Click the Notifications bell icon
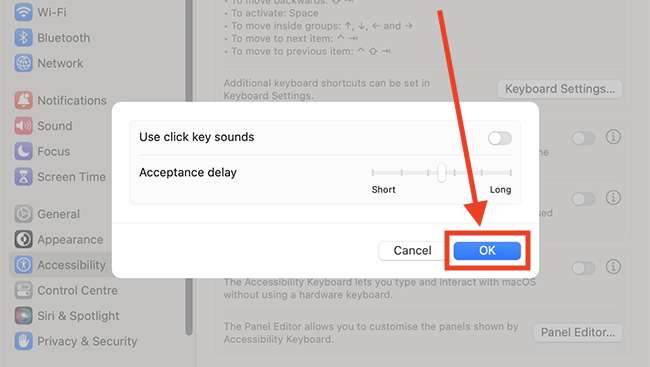Image resolution: width=650 pixels, height=367 pixels. pyautogui.click(x=24, y=100)
